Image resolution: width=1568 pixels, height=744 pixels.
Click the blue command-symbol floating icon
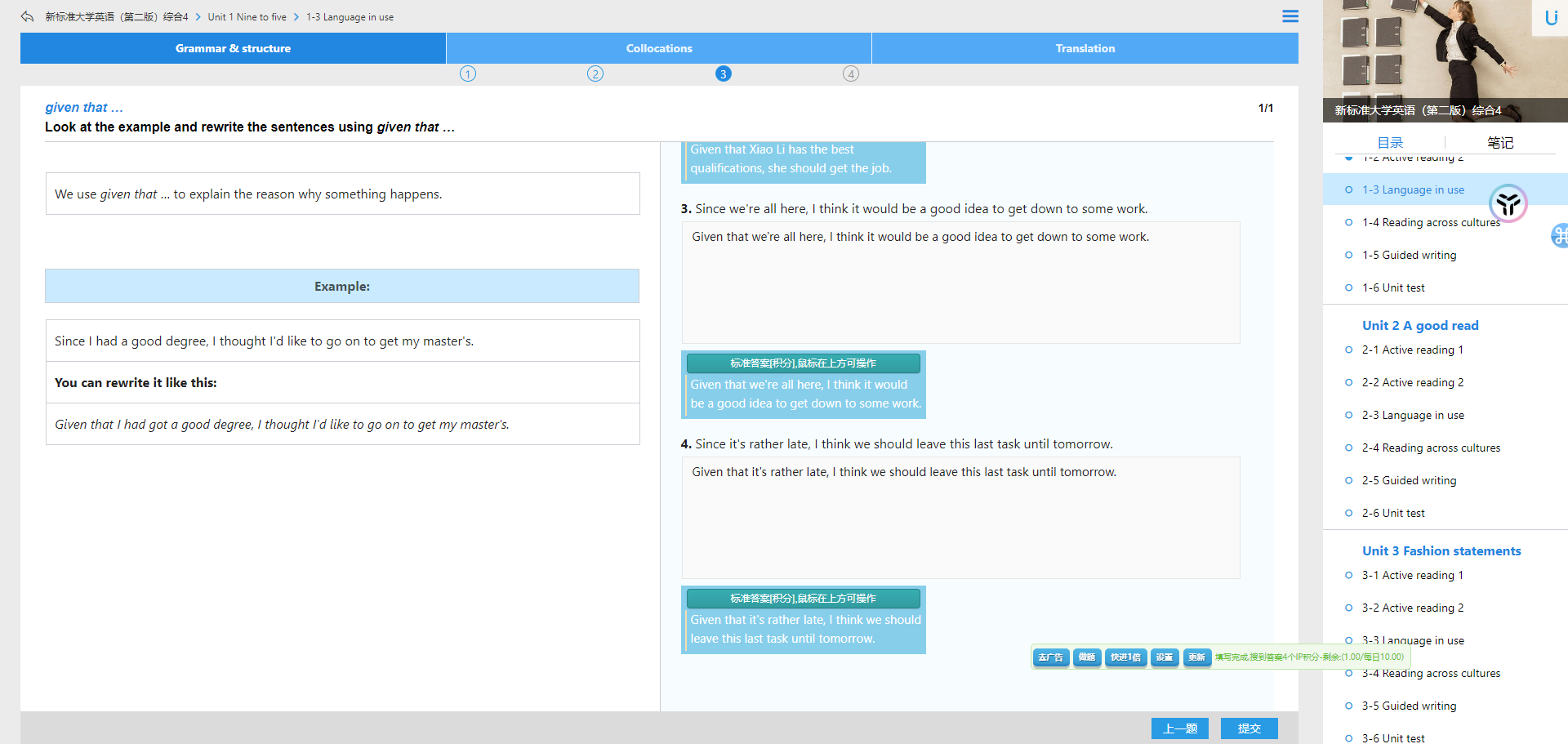1559,236
